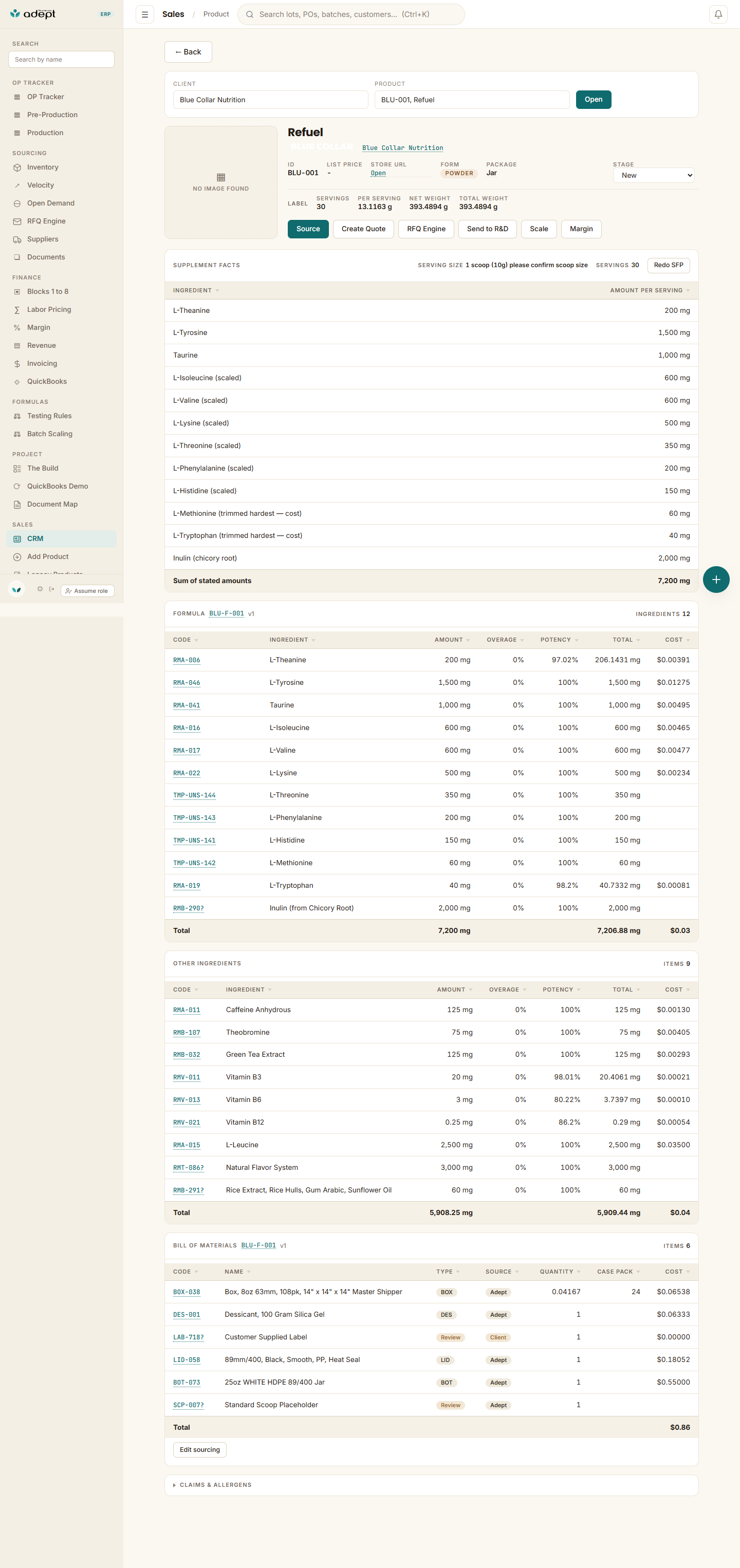Viewport: 740px width, 1568px height.
Task: Click Create Quote
Action: point(364,229)
